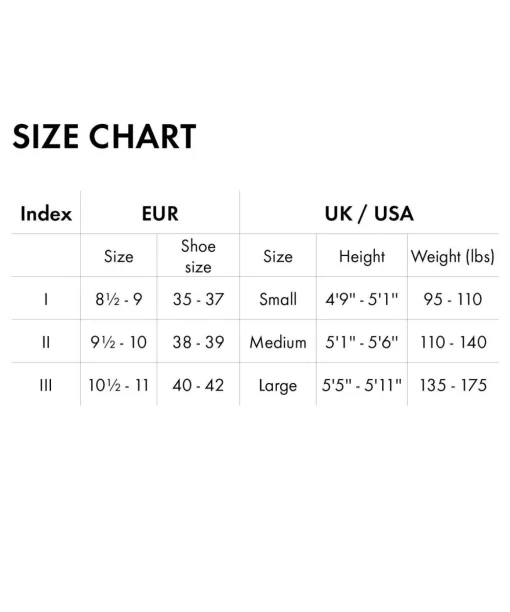The image size is (510, 612).
Task: Select index II row label
Action: 46,342
